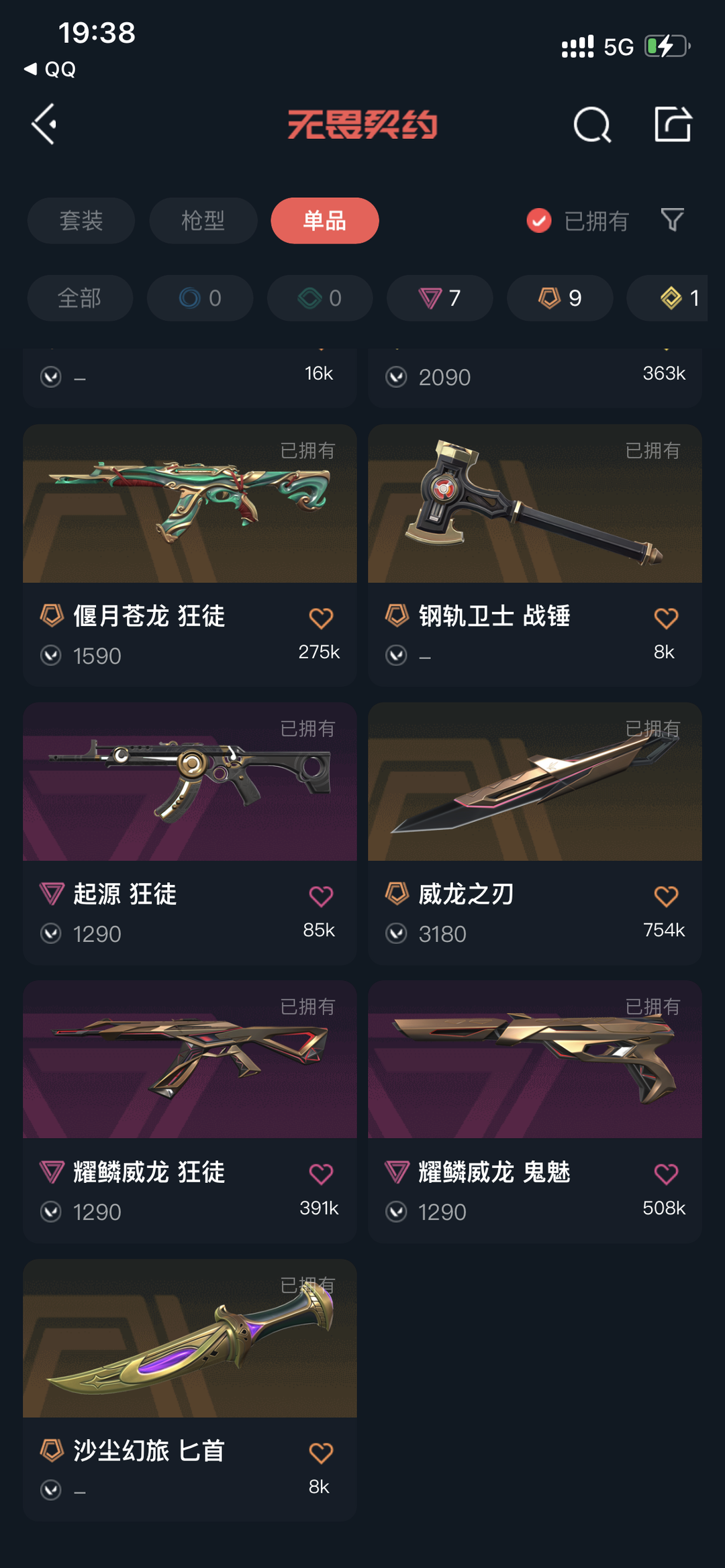Switch to the 套装 tab

pos(81,221)
